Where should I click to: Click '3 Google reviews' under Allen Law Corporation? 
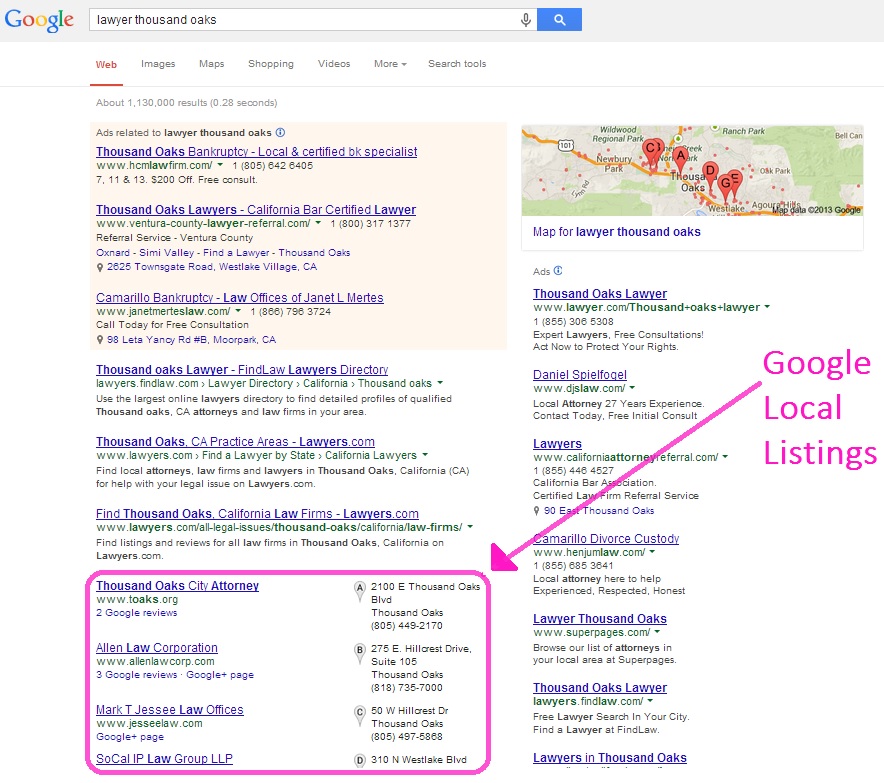point(136,675)
